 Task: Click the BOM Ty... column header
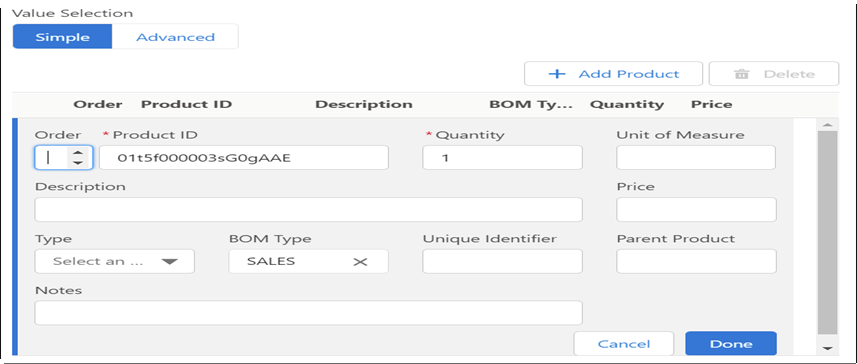pyautogui.click(x=531, y=104)
